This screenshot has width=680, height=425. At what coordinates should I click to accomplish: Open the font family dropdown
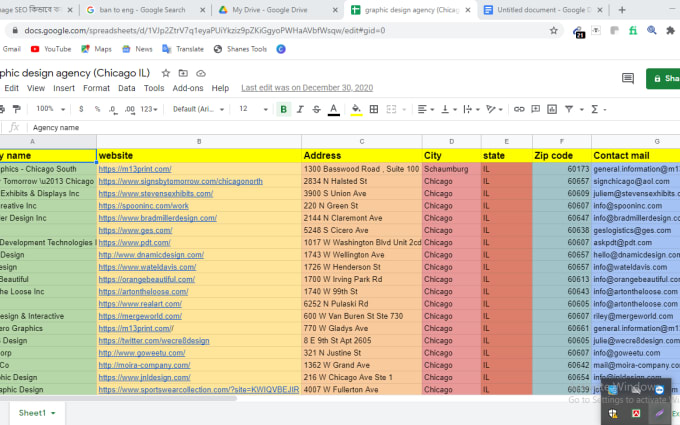(x=198, y=109)
